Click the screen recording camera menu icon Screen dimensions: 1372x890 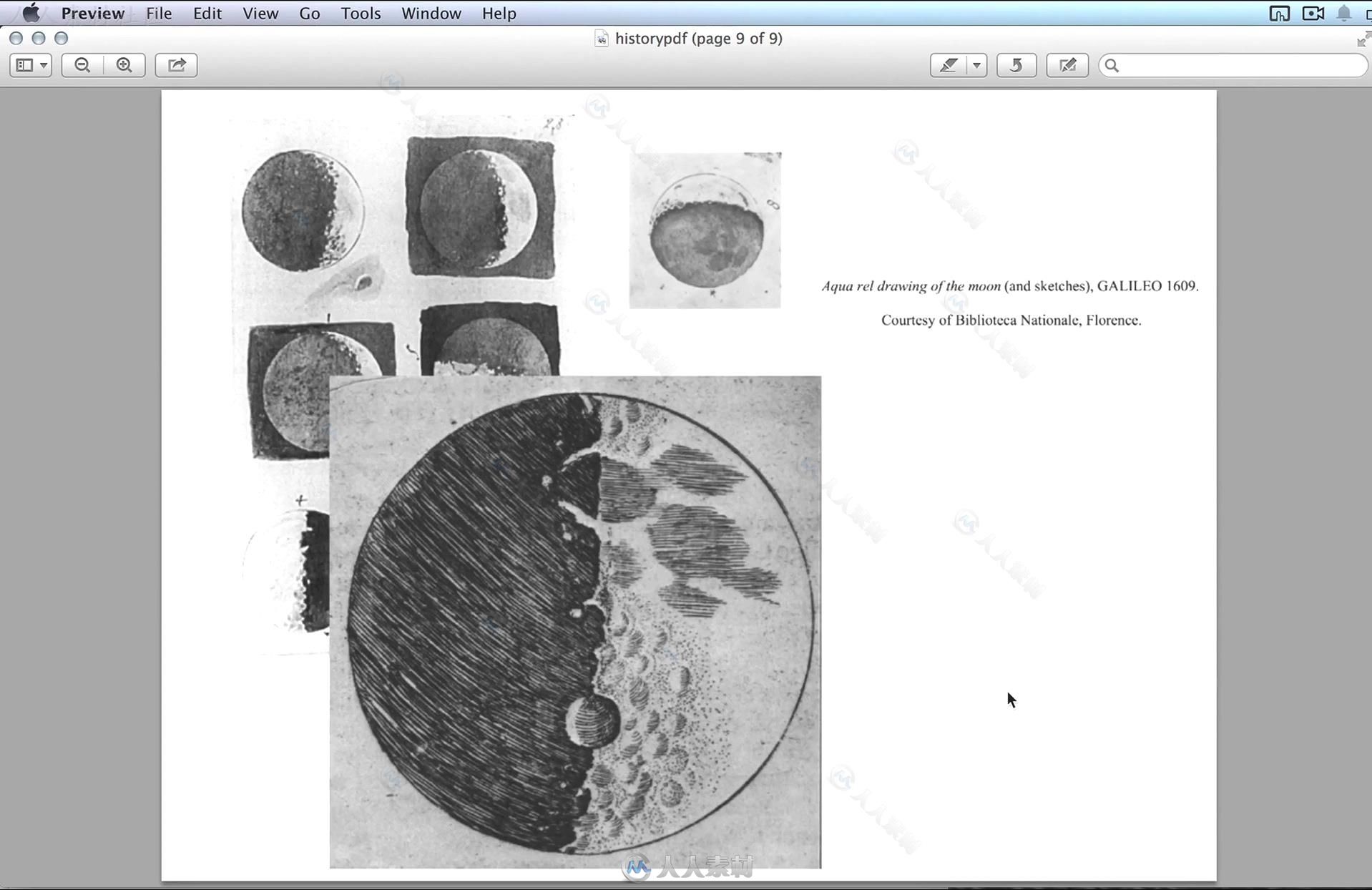point(1313,13)
